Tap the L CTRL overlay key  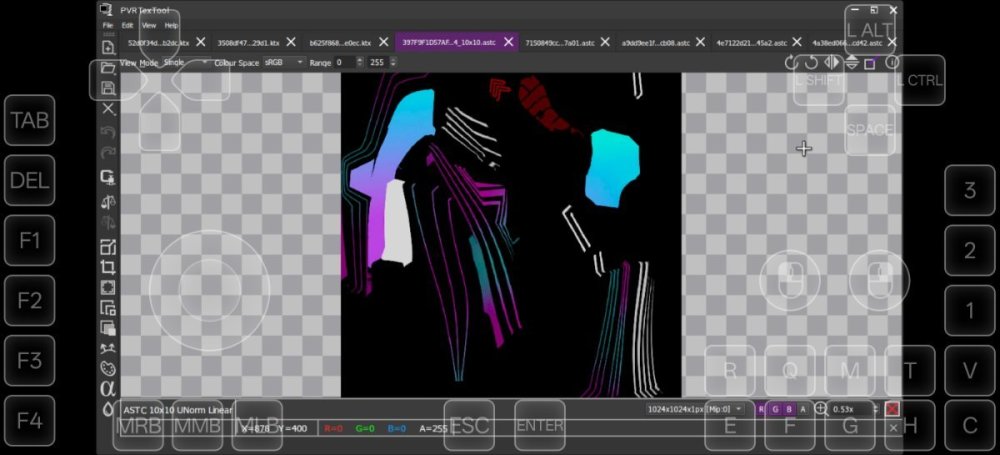(x=919, y=80)
